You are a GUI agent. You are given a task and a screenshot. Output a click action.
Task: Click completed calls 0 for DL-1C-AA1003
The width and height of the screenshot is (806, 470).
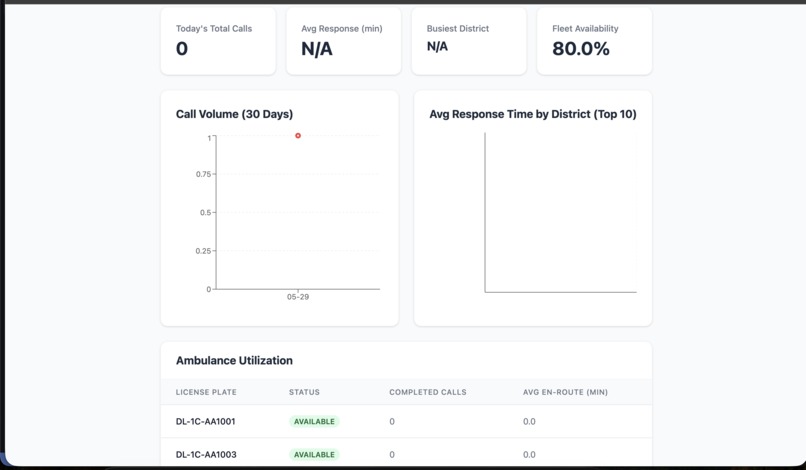pos(392,455)
